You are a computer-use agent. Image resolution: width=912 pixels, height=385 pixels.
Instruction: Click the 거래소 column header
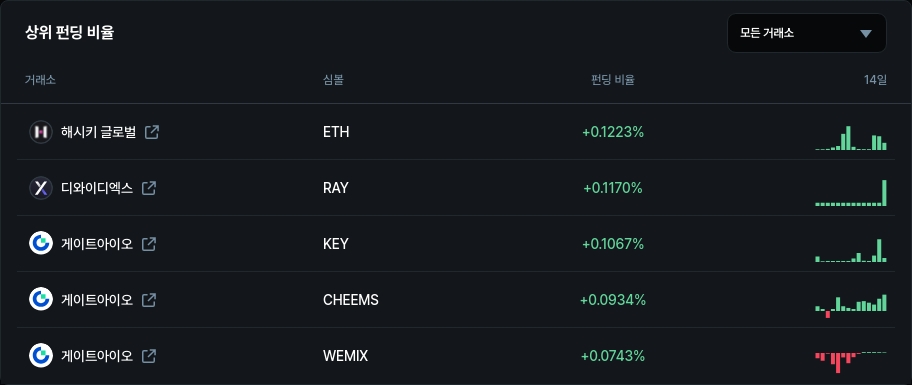(x=40, y=80)
